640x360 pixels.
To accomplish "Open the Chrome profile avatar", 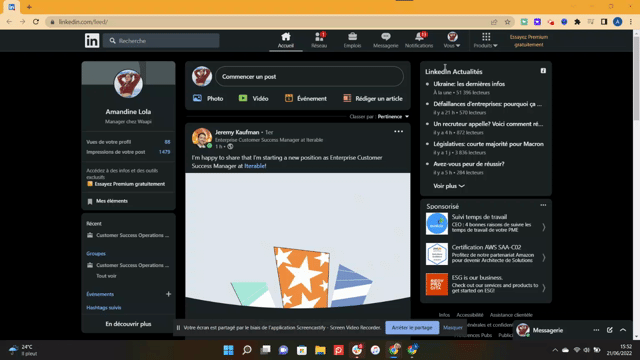I will click(618, 22).
